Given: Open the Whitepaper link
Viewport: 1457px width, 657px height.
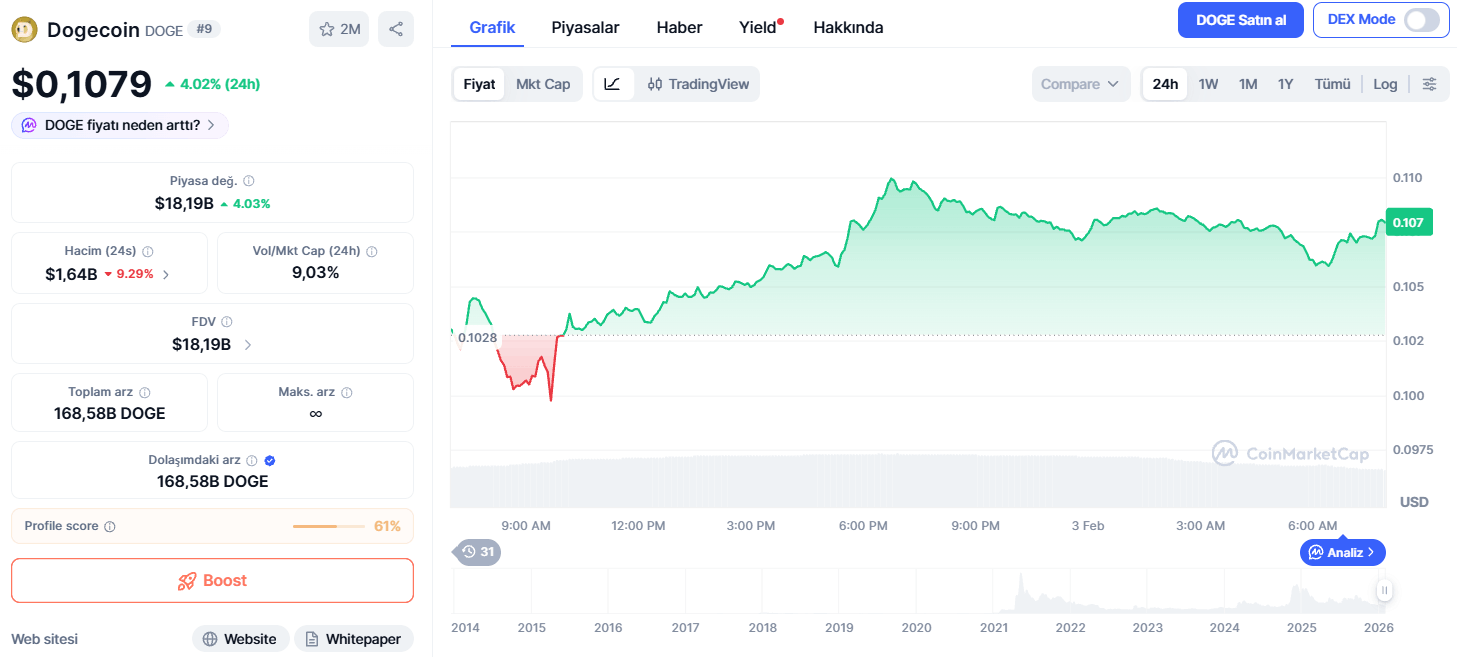Looking at the screenshot, I should pos(353,639).
